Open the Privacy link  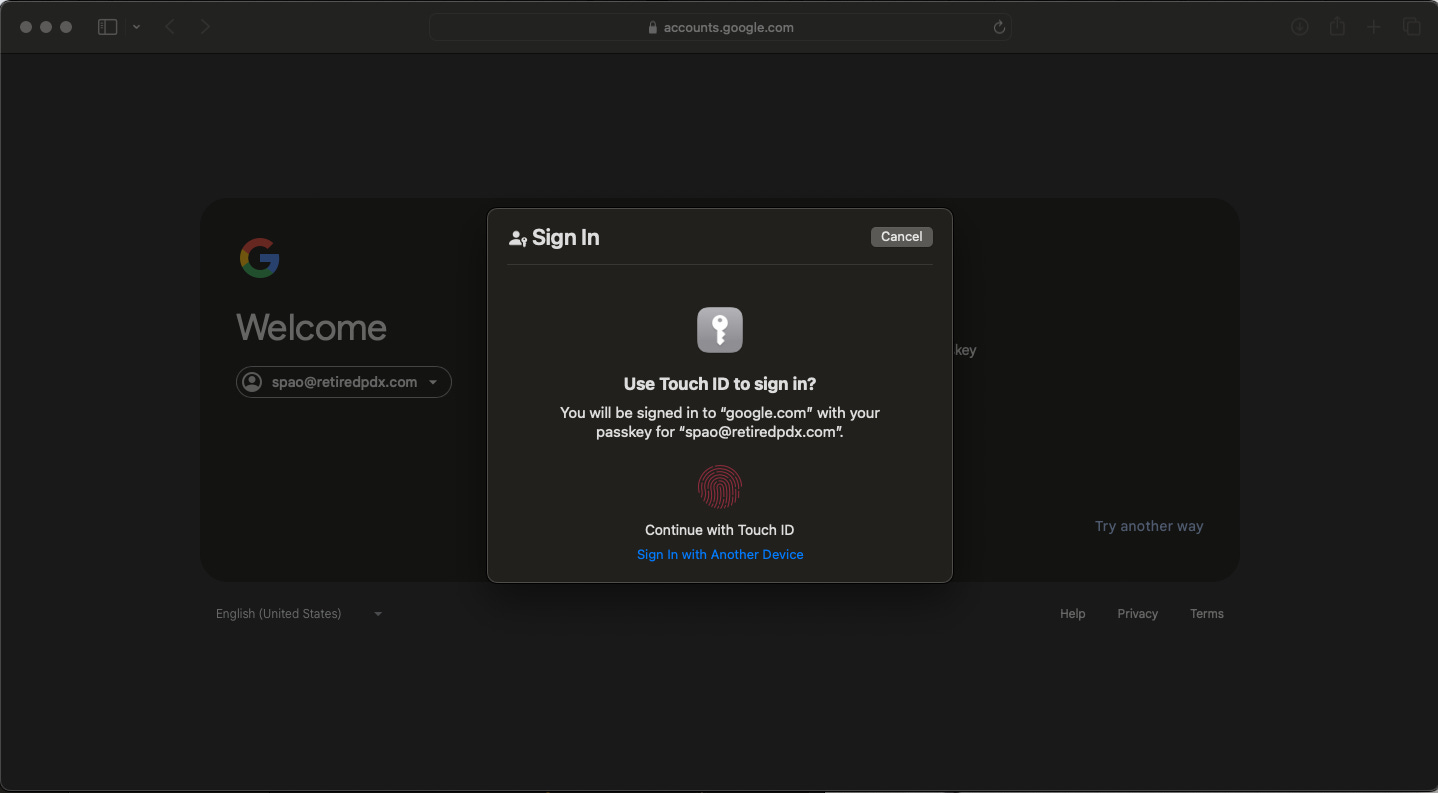point(1137,614)
